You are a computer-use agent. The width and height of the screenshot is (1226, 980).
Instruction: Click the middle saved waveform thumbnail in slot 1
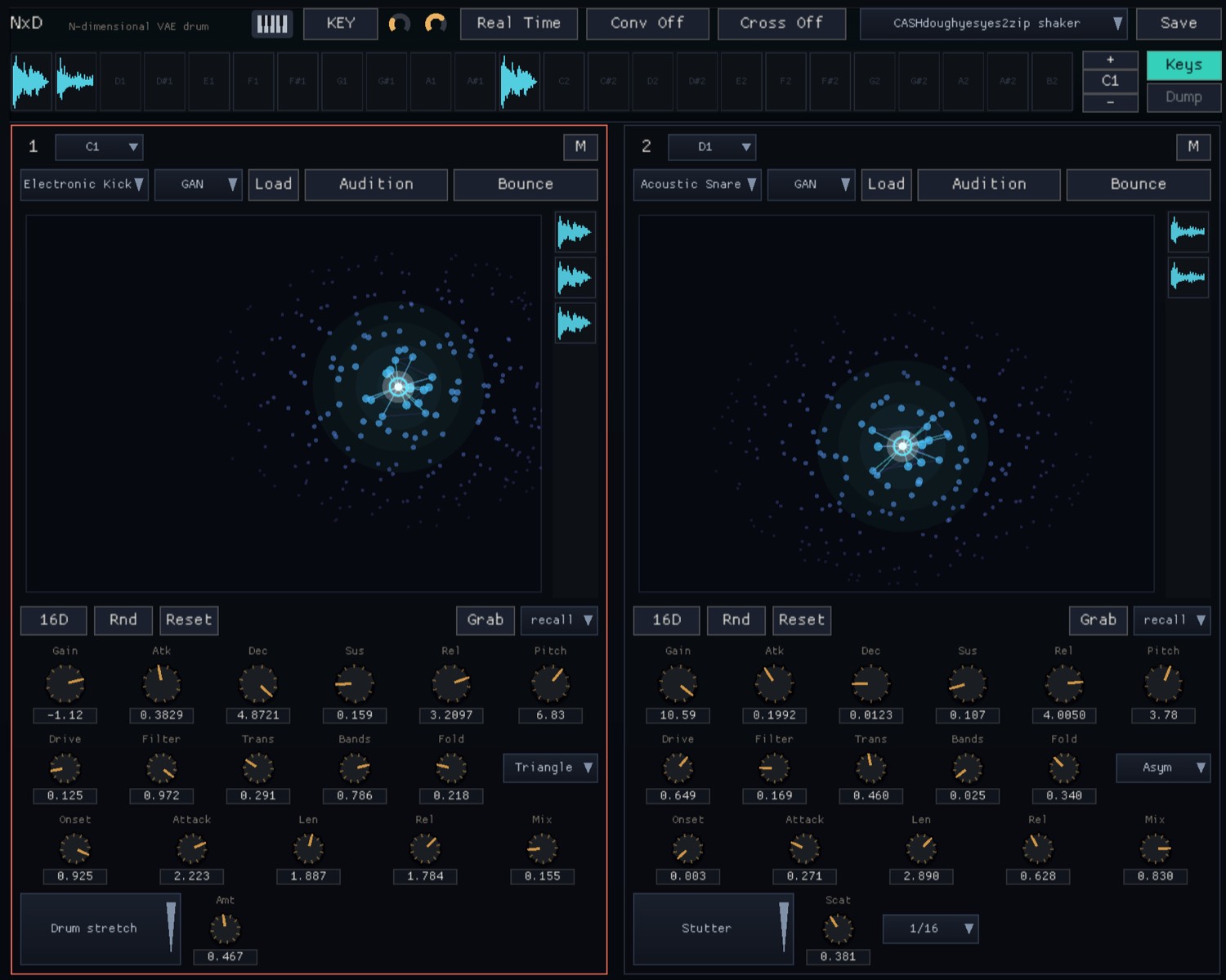pos(575,278)
